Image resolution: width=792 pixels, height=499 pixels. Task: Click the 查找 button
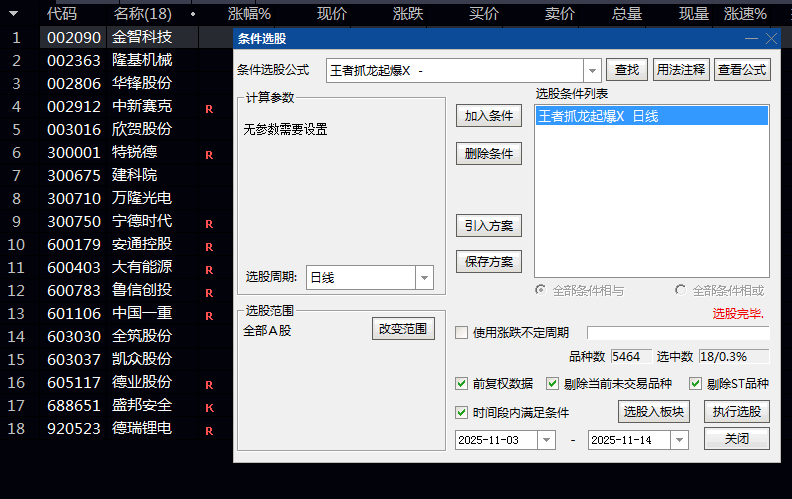[x=627, y=70]
